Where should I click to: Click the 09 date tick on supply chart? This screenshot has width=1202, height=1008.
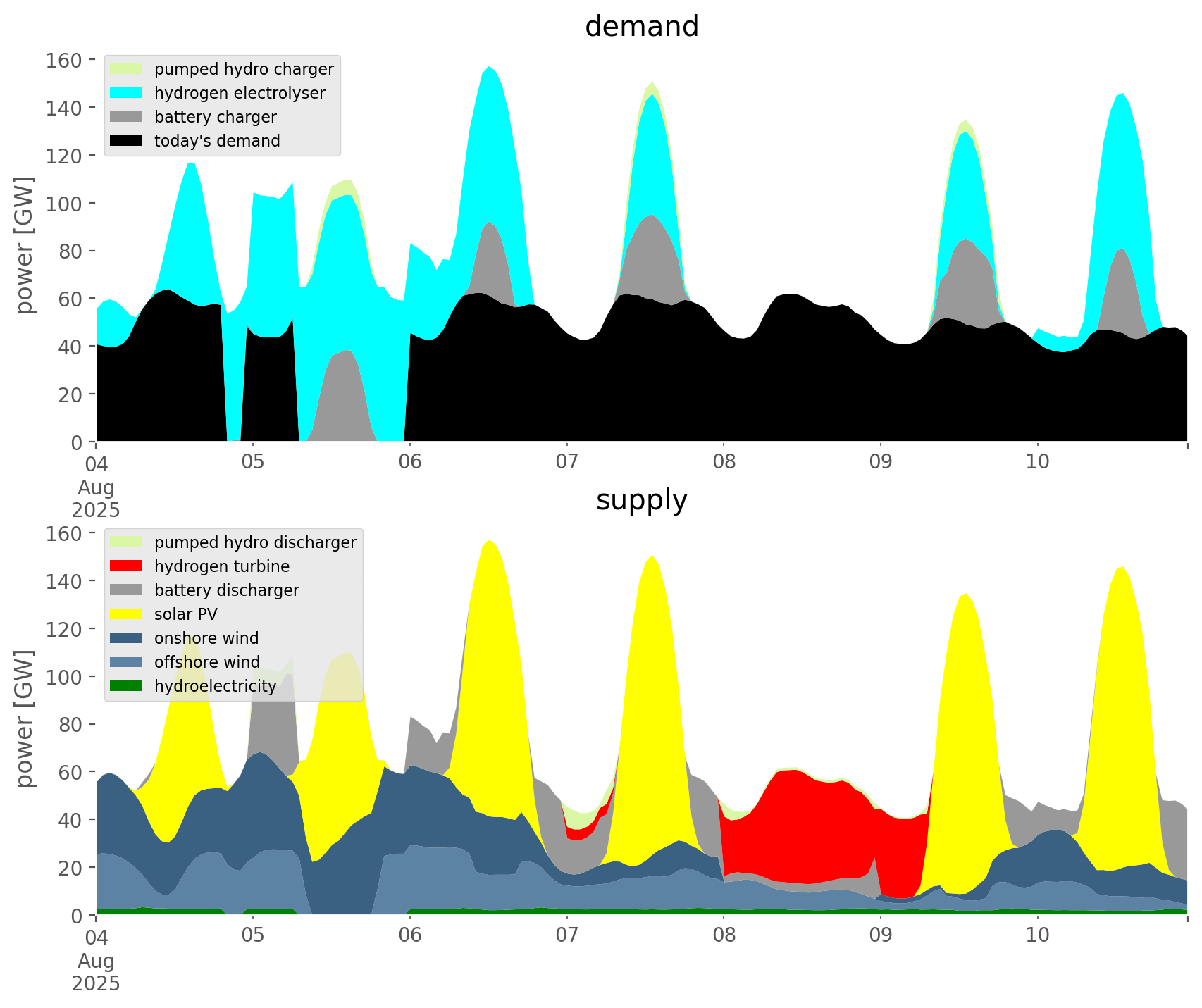tap(880, 935)
